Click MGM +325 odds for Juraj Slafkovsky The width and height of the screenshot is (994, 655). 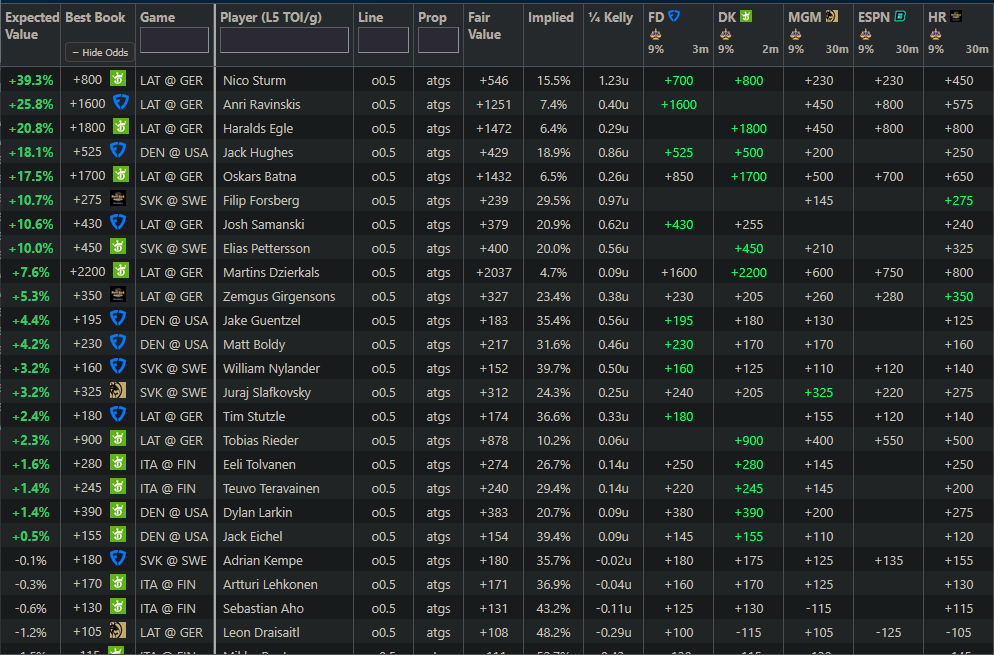point(818,392)
